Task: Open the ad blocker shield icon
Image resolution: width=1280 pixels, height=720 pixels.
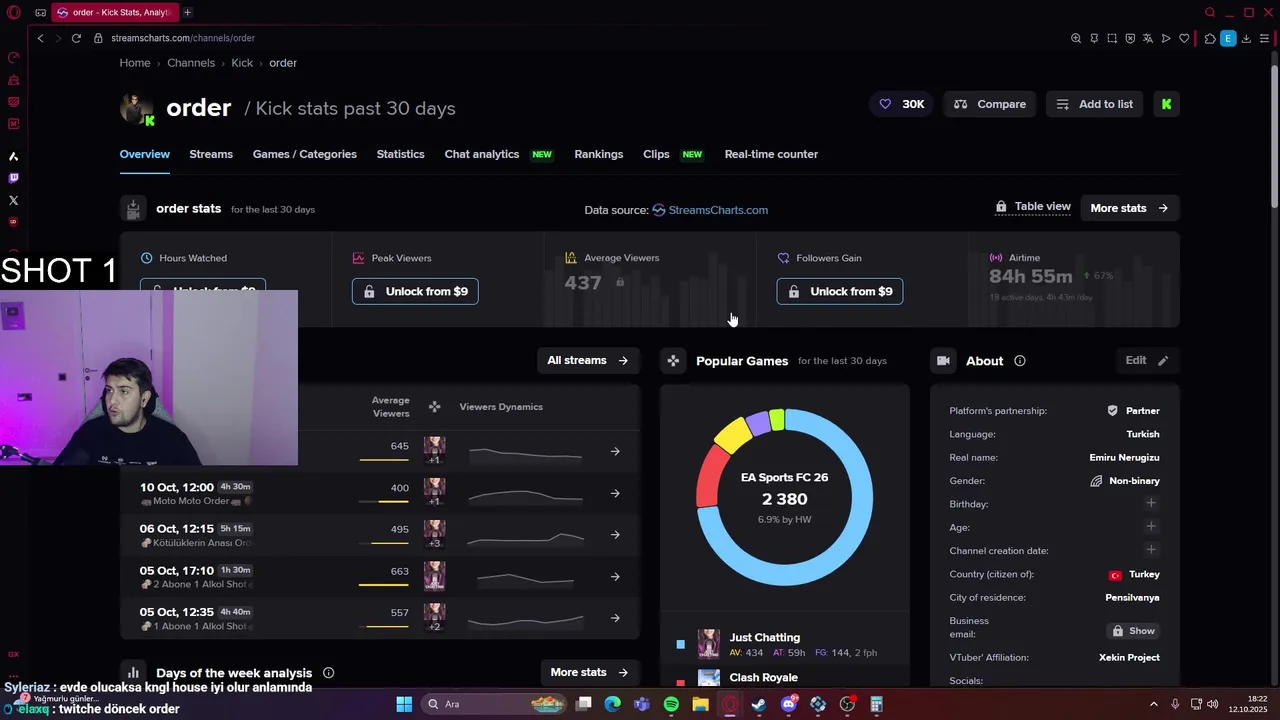Action: point(1130,38)
